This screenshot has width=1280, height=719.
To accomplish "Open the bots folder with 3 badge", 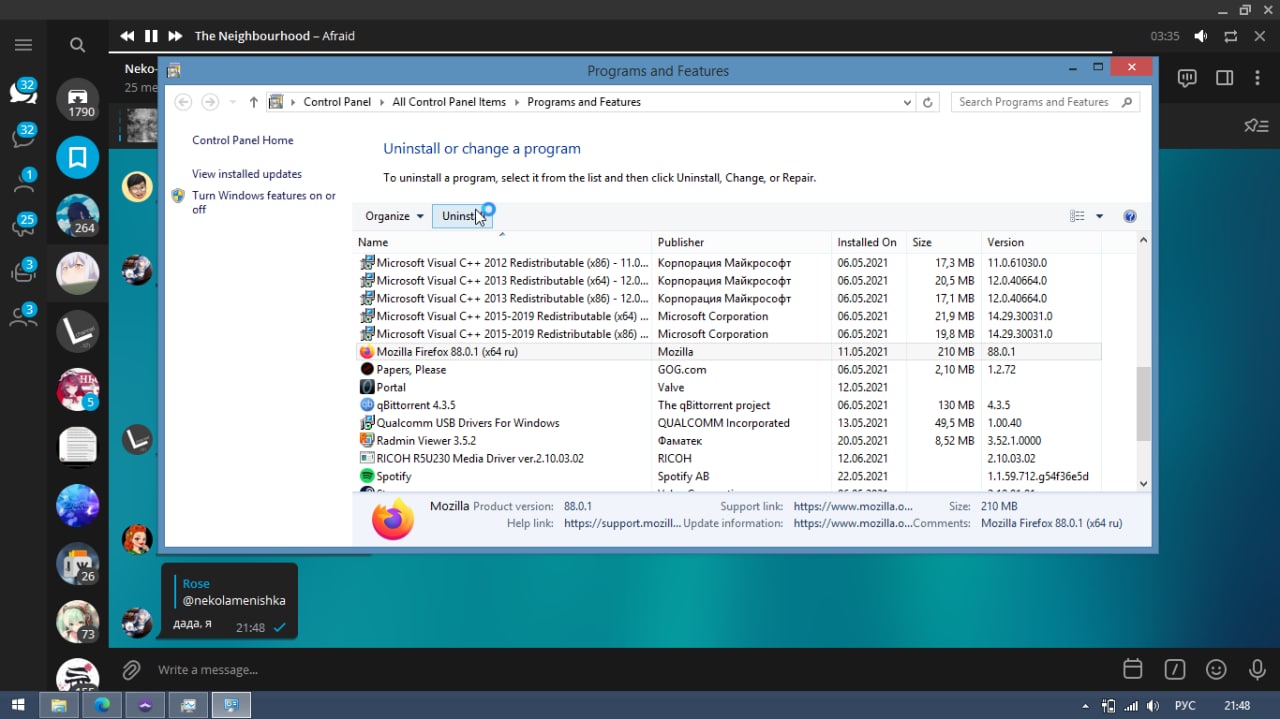I will (23, 271).
